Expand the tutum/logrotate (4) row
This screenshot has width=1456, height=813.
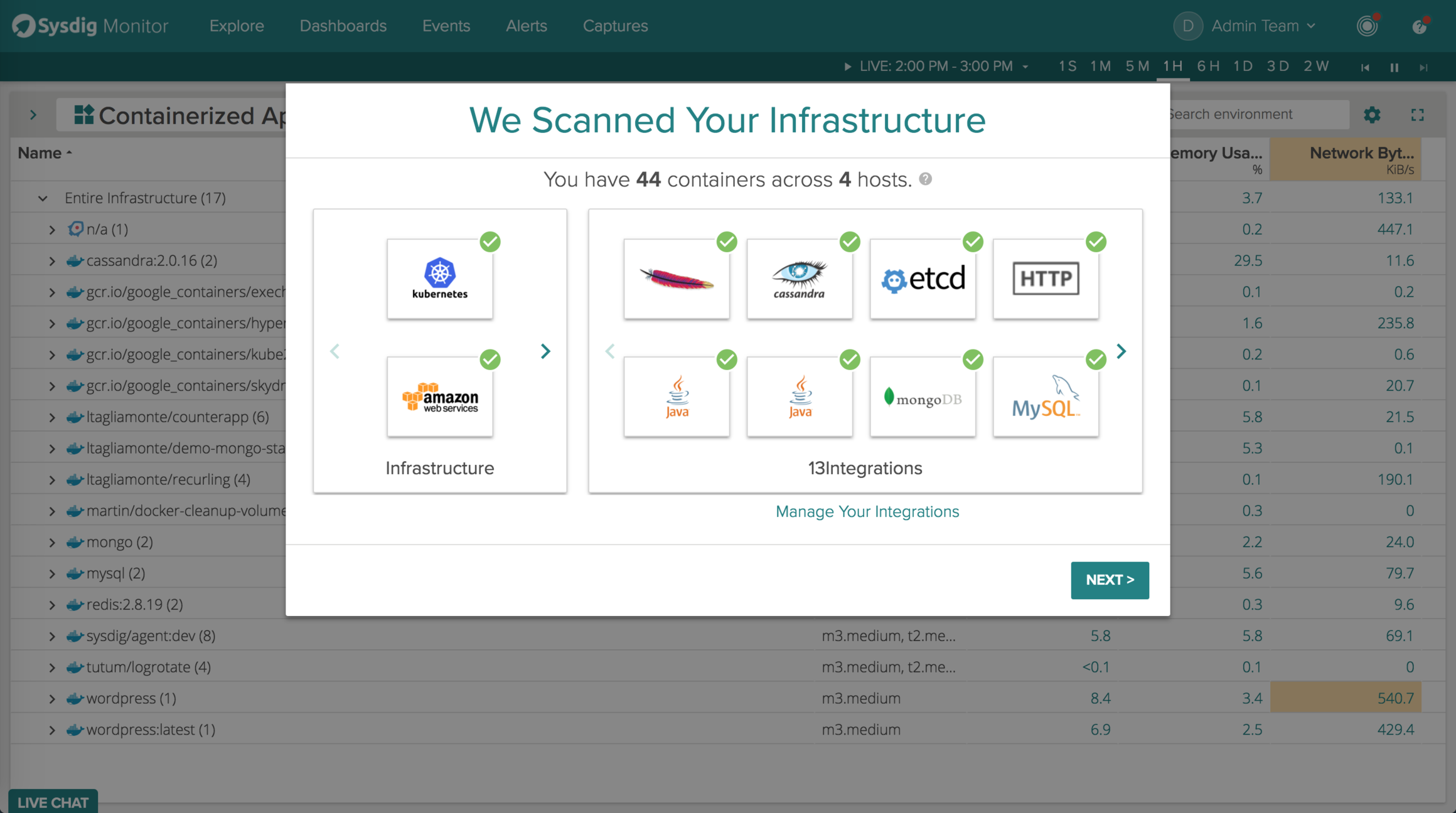point(52,667)
